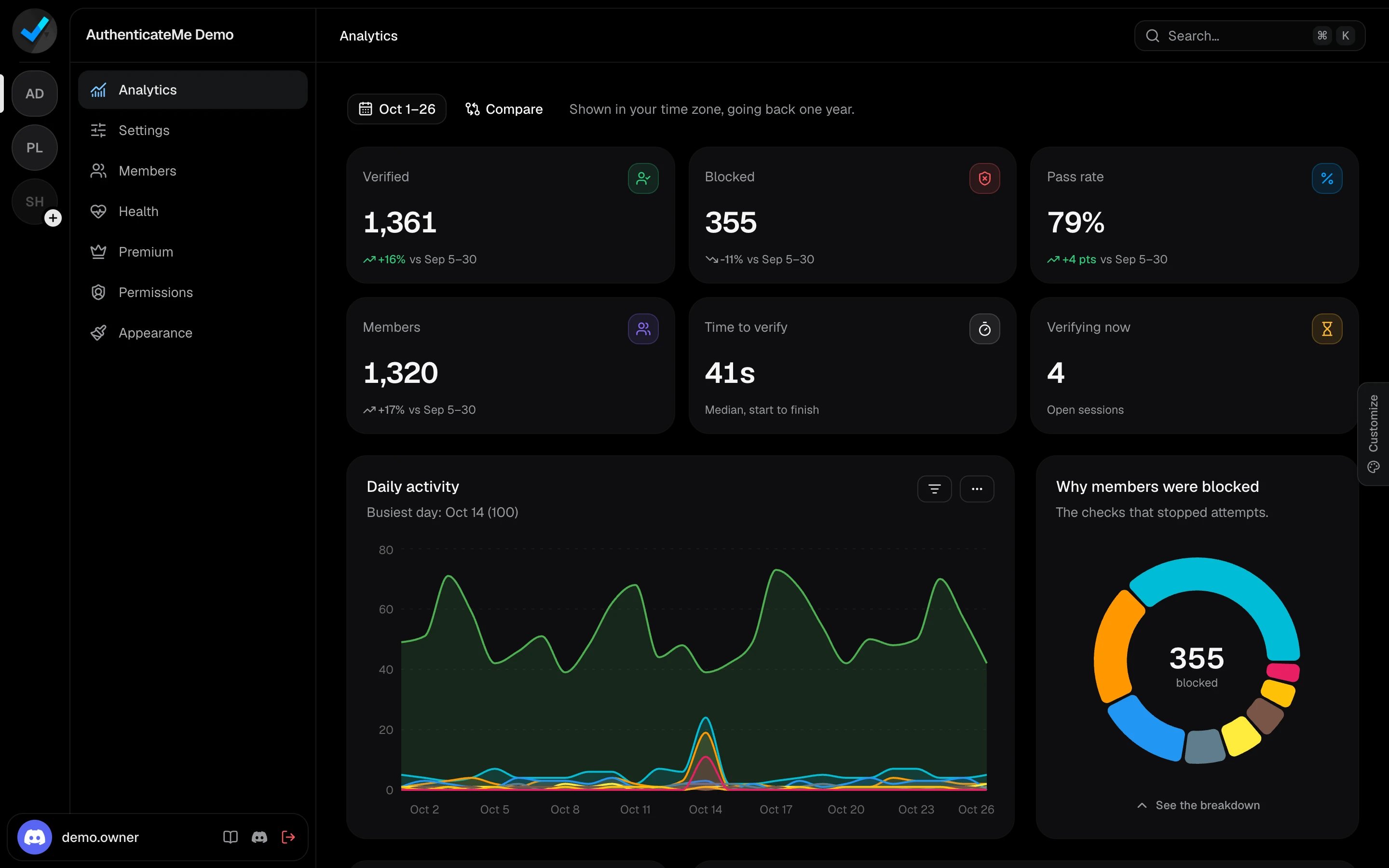Image resolution: width=1389 pixels, height=868 pixels.
Task: Open Appearance in the sidebar
Action: tap(193, 333)
